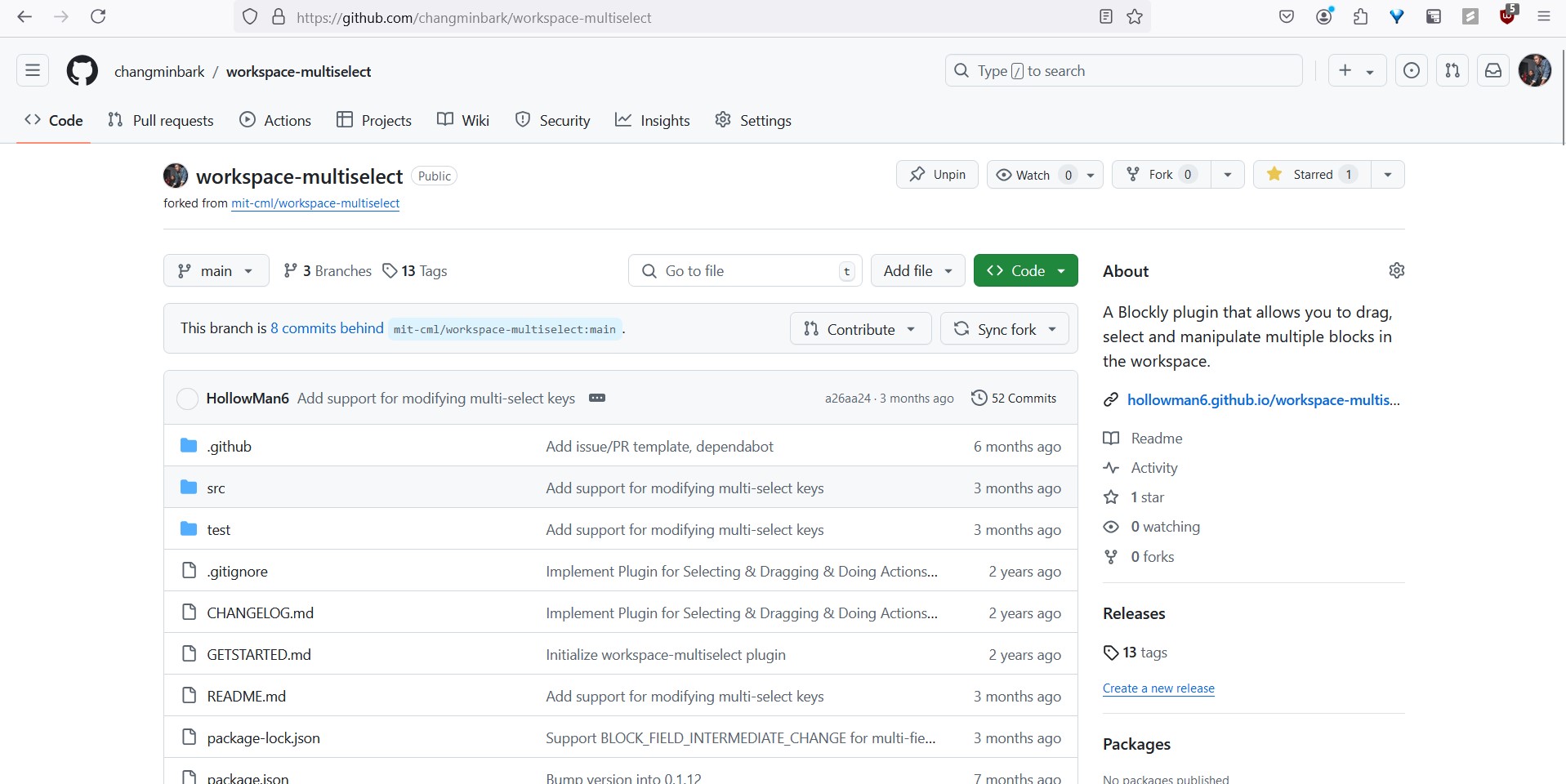Open the notifications inbox icon
The height and width of the screenshot is (784, 1566).
point(1493,71)
